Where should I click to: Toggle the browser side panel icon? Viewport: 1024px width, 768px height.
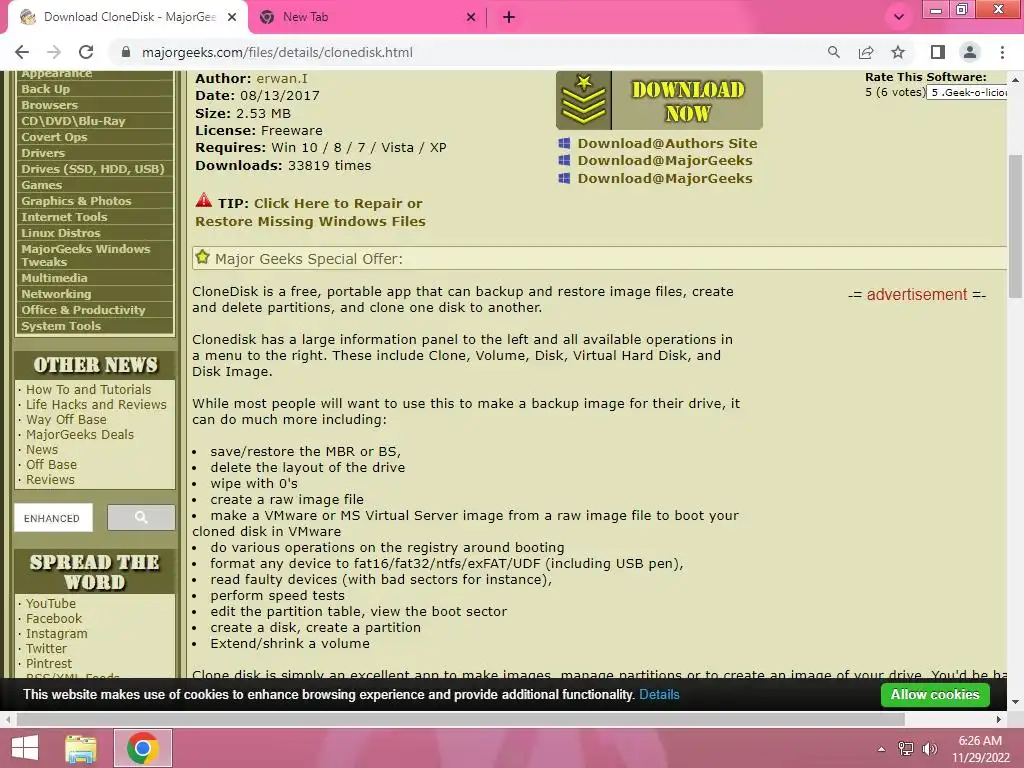pyautogui.click(x=938, y=52)
